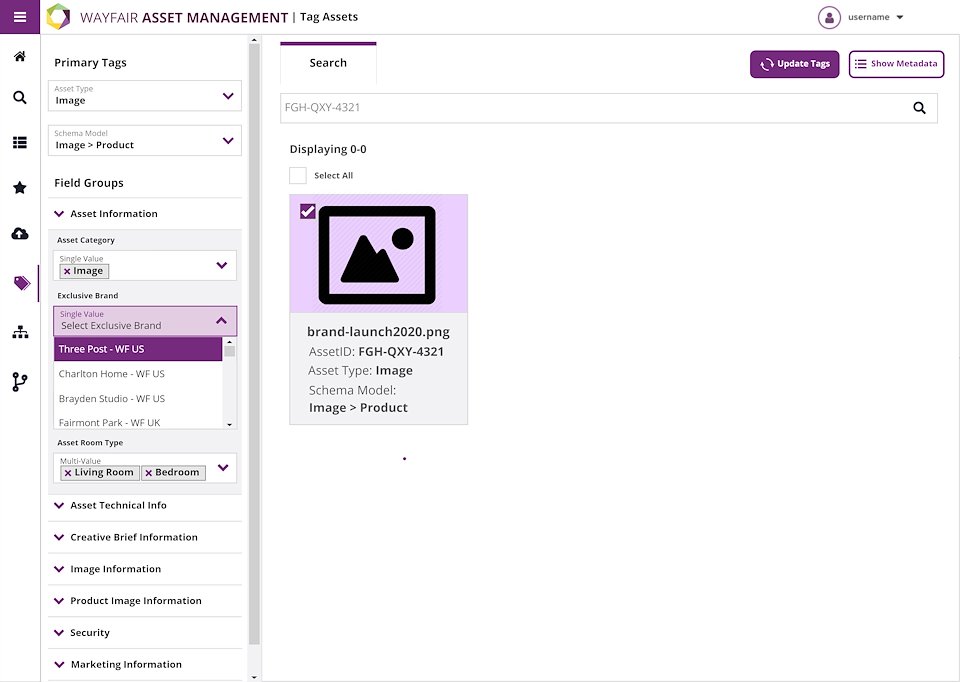Image resolution: width=960 pixels, height=682 pixels.
Task: Check the Select All checkbox
Action: tap(298, 176)
